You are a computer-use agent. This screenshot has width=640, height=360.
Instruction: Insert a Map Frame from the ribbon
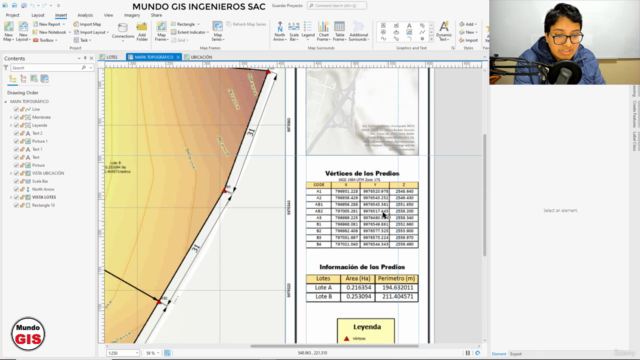161,31
